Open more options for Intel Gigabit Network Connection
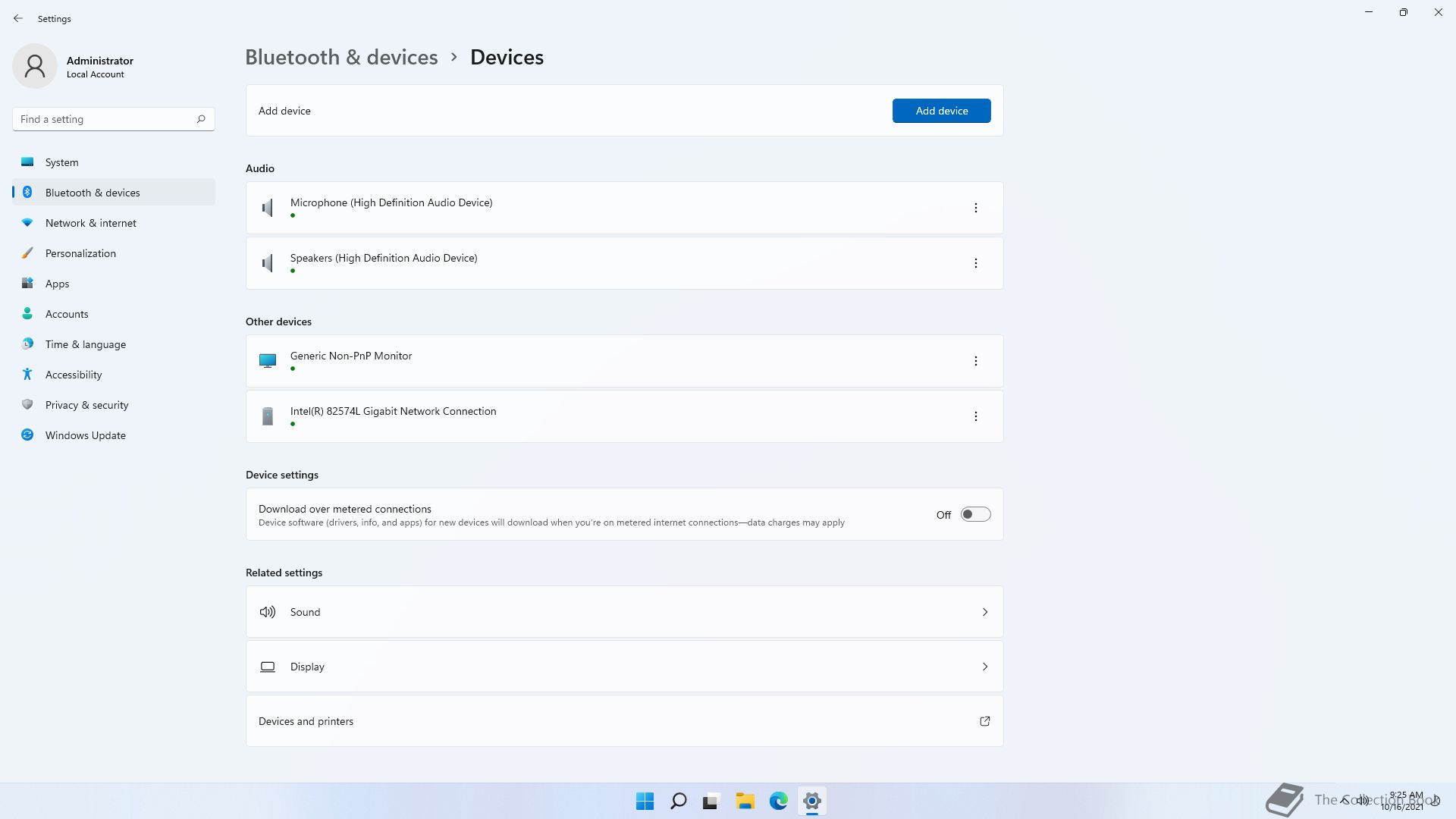Screen dimensions: 1456x819 [975, 416]
